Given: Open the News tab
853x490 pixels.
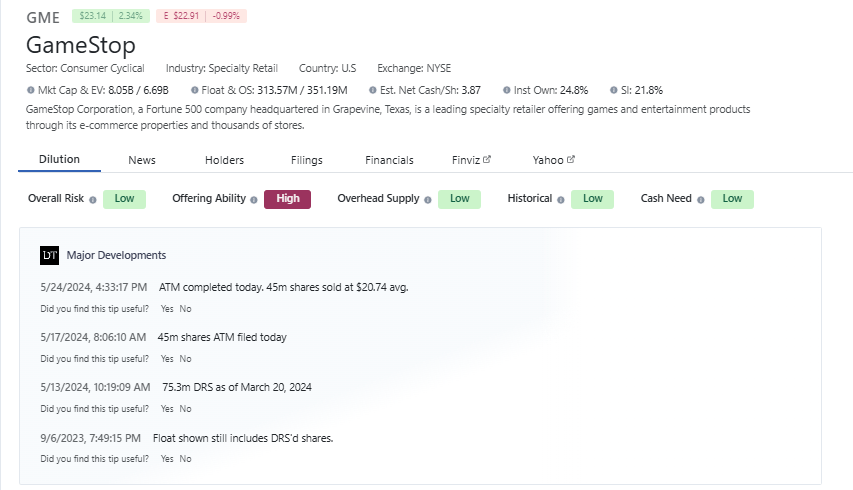Looking at the screenshot, I should coord(142,160).
